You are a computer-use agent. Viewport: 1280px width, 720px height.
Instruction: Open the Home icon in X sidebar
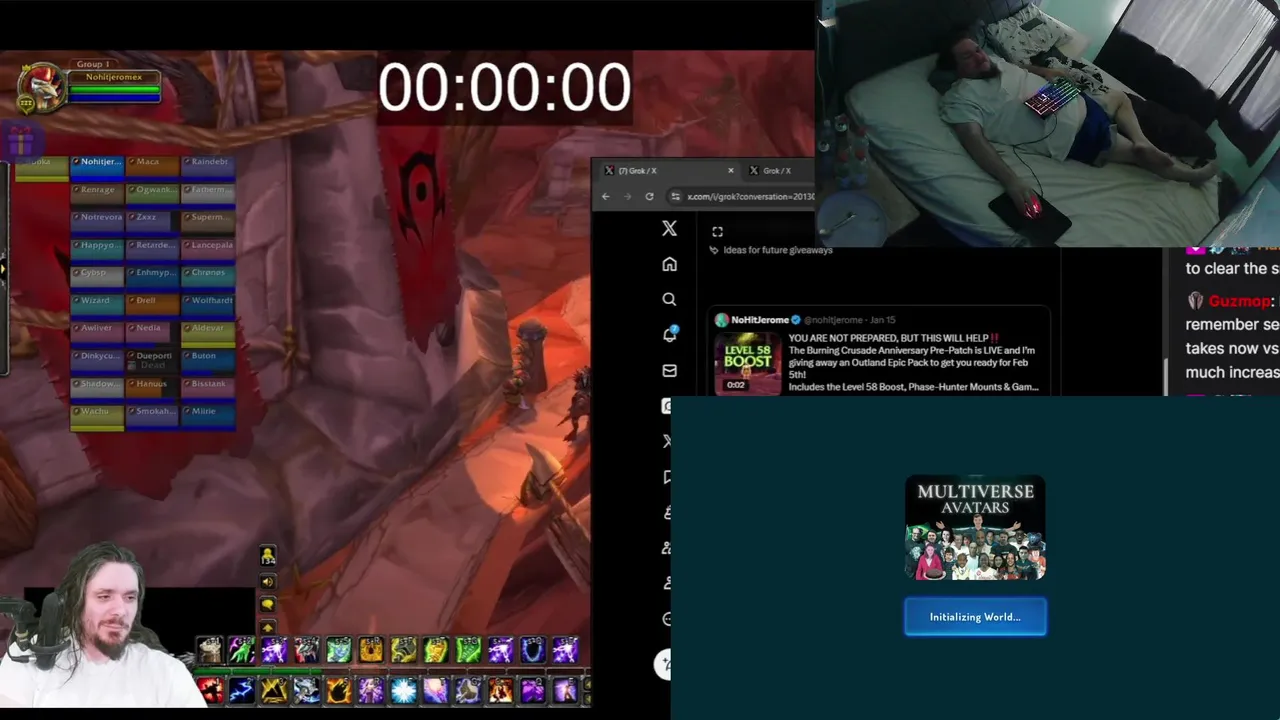click(x=669, y=264)
